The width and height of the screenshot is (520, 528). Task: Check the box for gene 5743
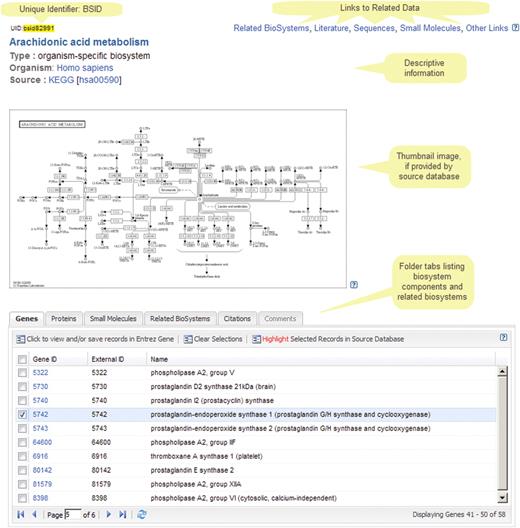22,428
